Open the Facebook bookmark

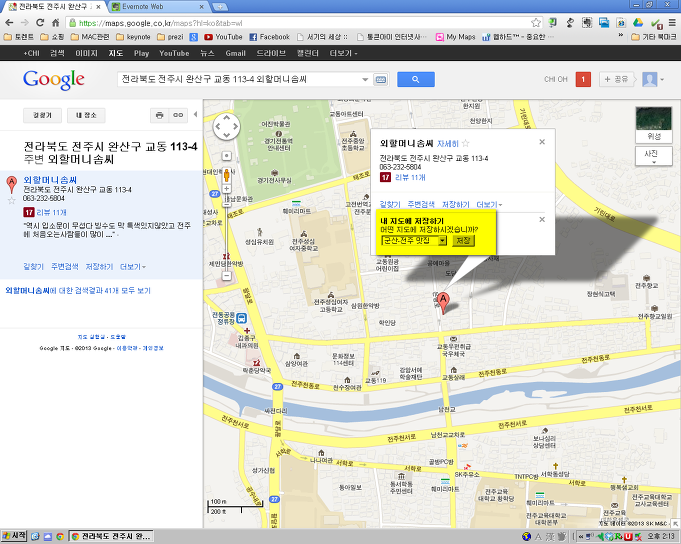[269, 37]
